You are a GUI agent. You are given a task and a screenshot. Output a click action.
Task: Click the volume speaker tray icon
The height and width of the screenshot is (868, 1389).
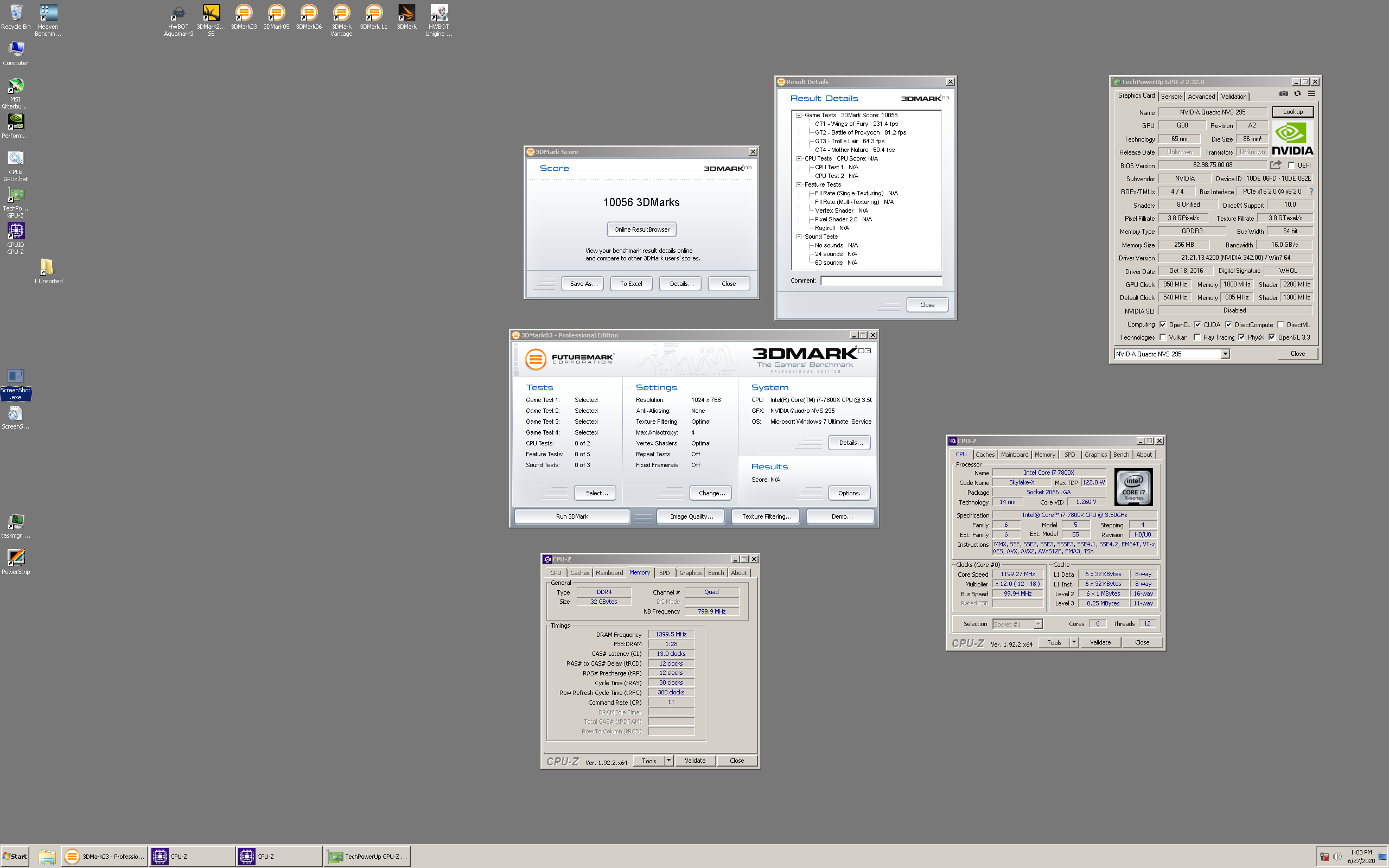point(1337,856)
